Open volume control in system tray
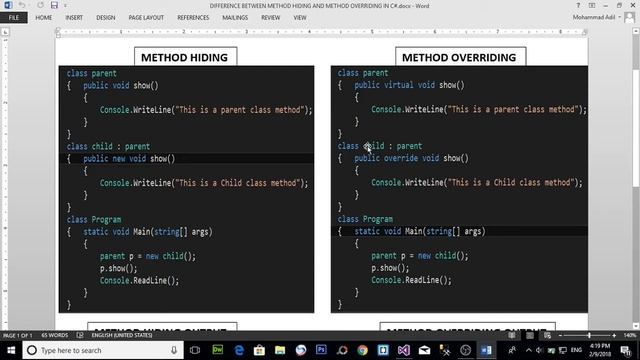The width and height of the screenshot is (640, 360). click(x=540, y=350)
